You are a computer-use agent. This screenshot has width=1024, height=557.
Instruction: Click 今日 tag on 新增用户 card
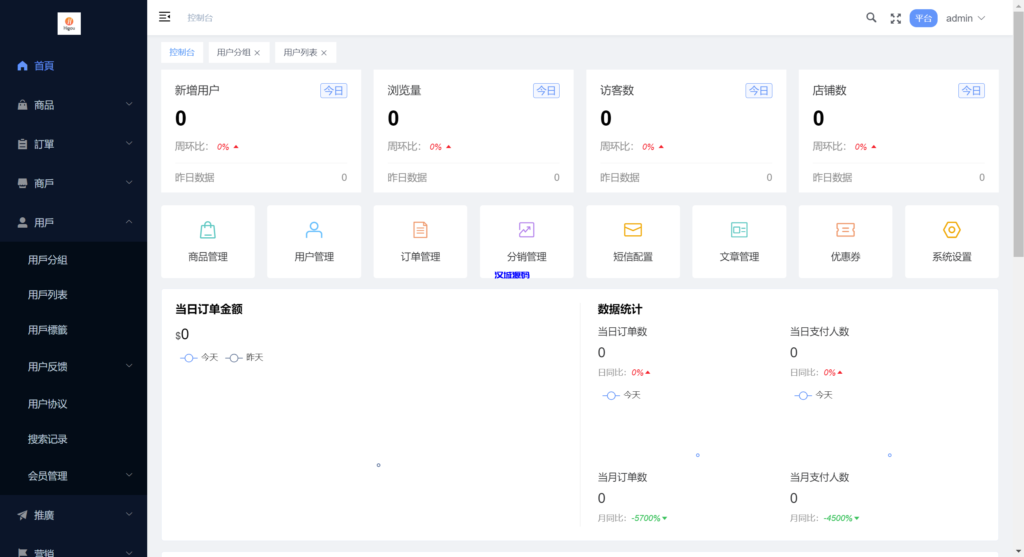pyautogui.click(x=334, y=91)
